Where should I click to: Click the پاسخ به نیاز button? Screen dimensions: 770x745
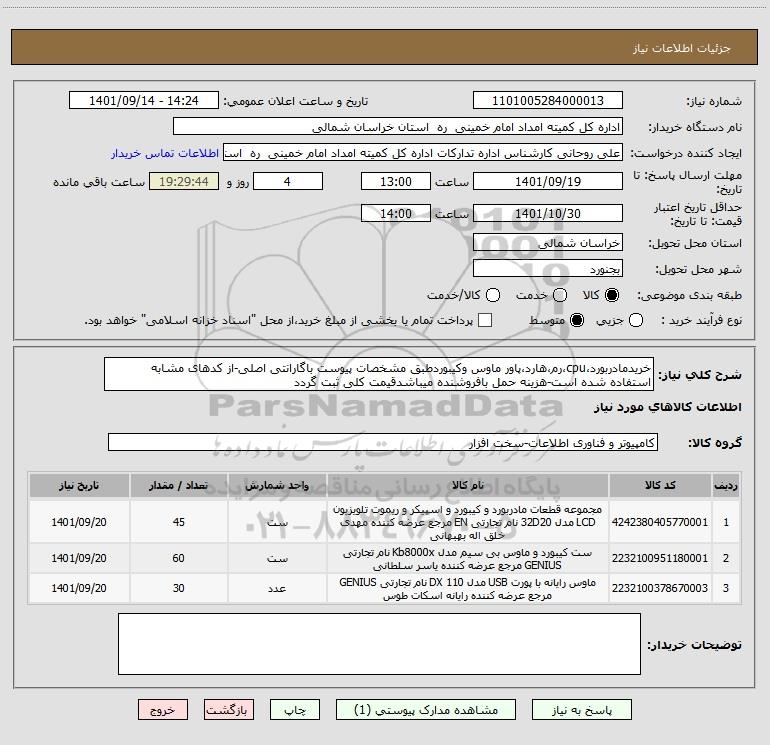(581, 710)
